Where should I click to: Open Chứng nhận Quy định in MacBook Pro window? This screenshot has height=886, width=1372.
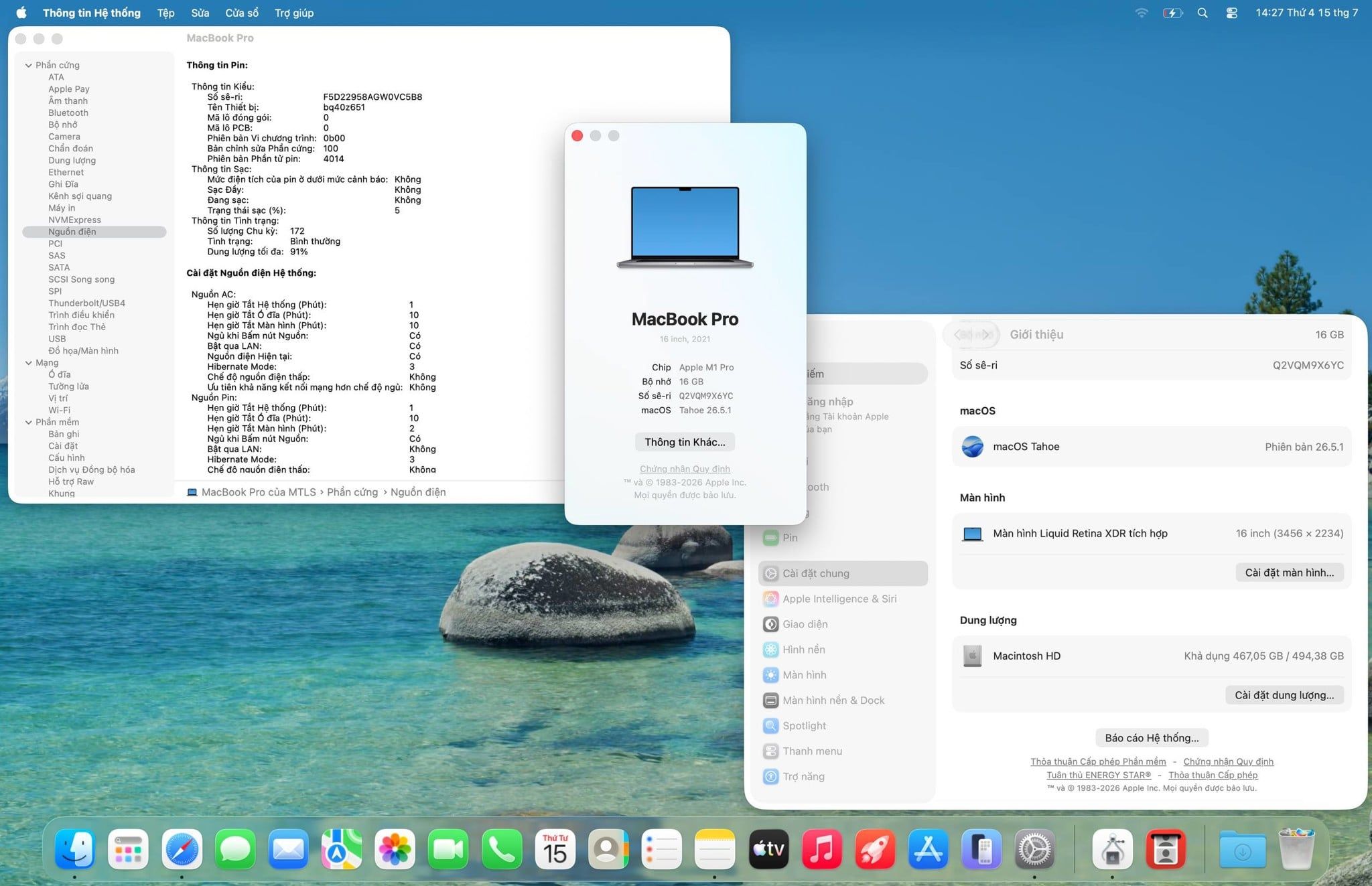[x=685, y=469]
